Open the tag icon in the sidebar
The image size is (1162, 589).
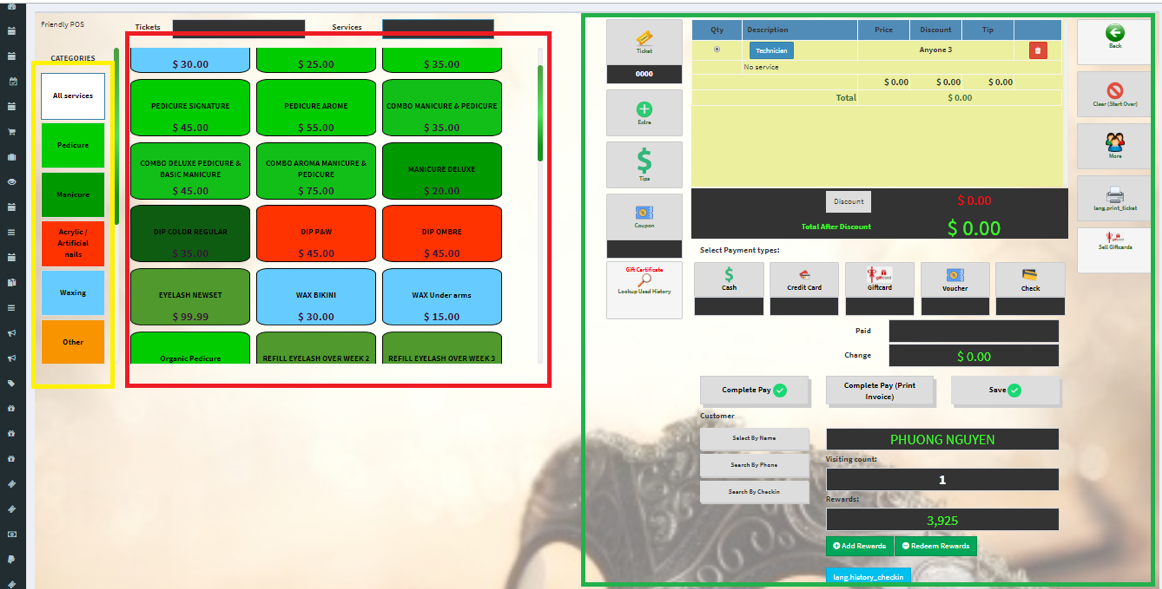click(x=12, y=383)
